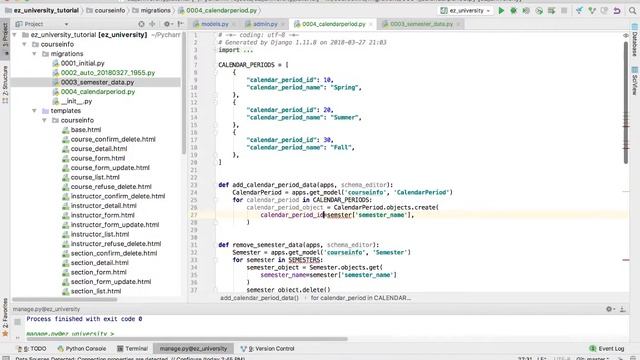Stop the running process with the square icon
Screen dimensions: 640x360
click(x=564, y=11)
